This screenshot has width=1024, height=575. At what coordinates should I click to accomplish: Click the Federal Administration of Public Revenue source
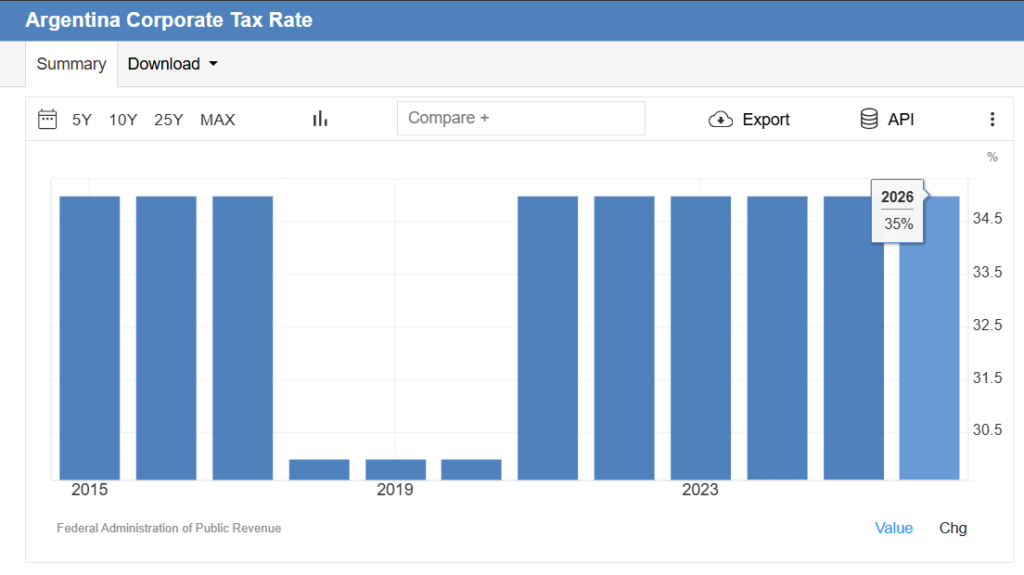[169, 528]
